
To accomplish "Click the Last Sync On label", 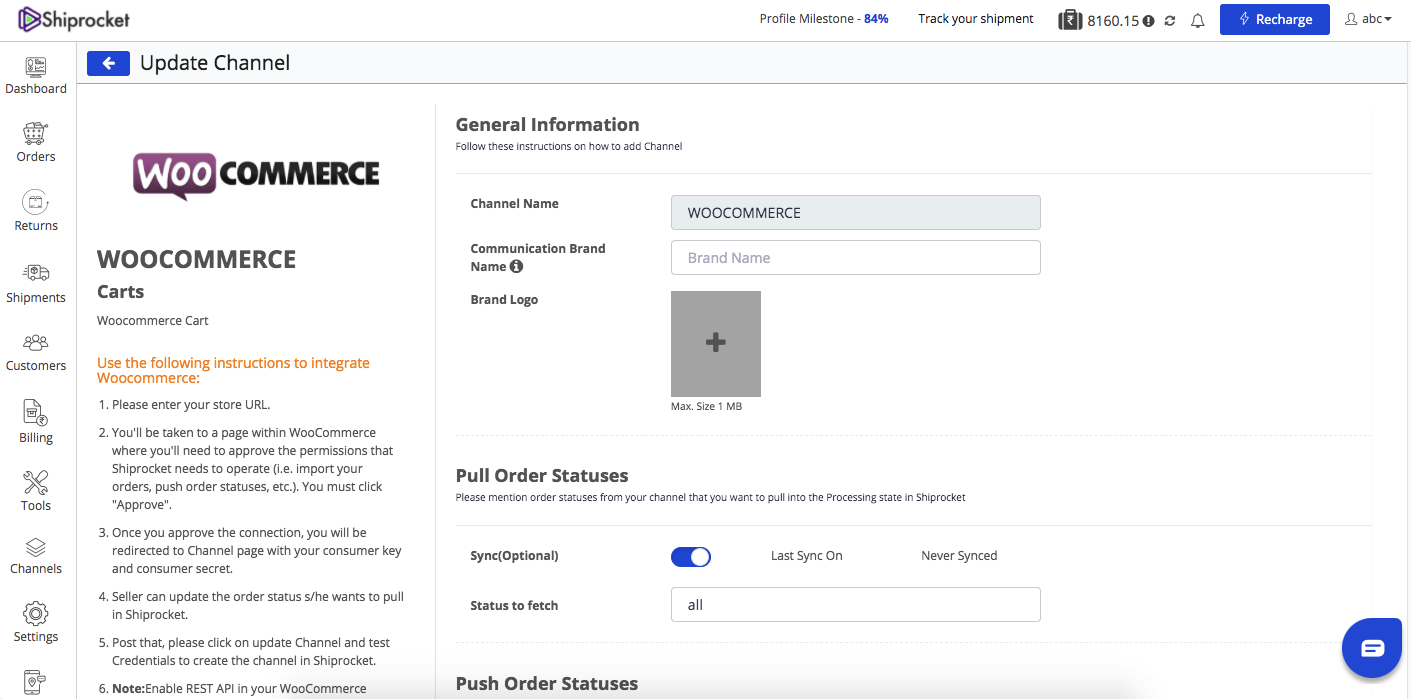I will tap(807, 556).
